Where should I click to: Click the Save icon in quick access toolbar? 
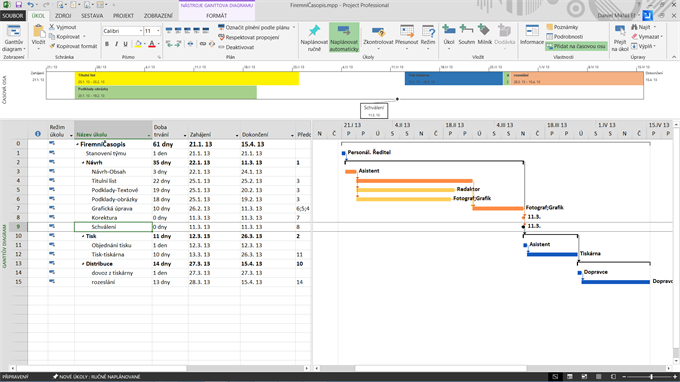pyautogui.click(x=18, y=5)
